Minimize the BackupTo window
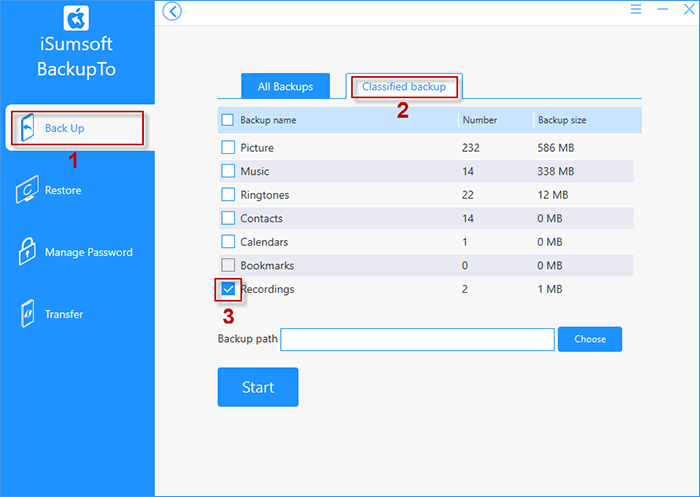Image resolution: width=700 pixels, height=497 pixels. [x=662, y=9]
